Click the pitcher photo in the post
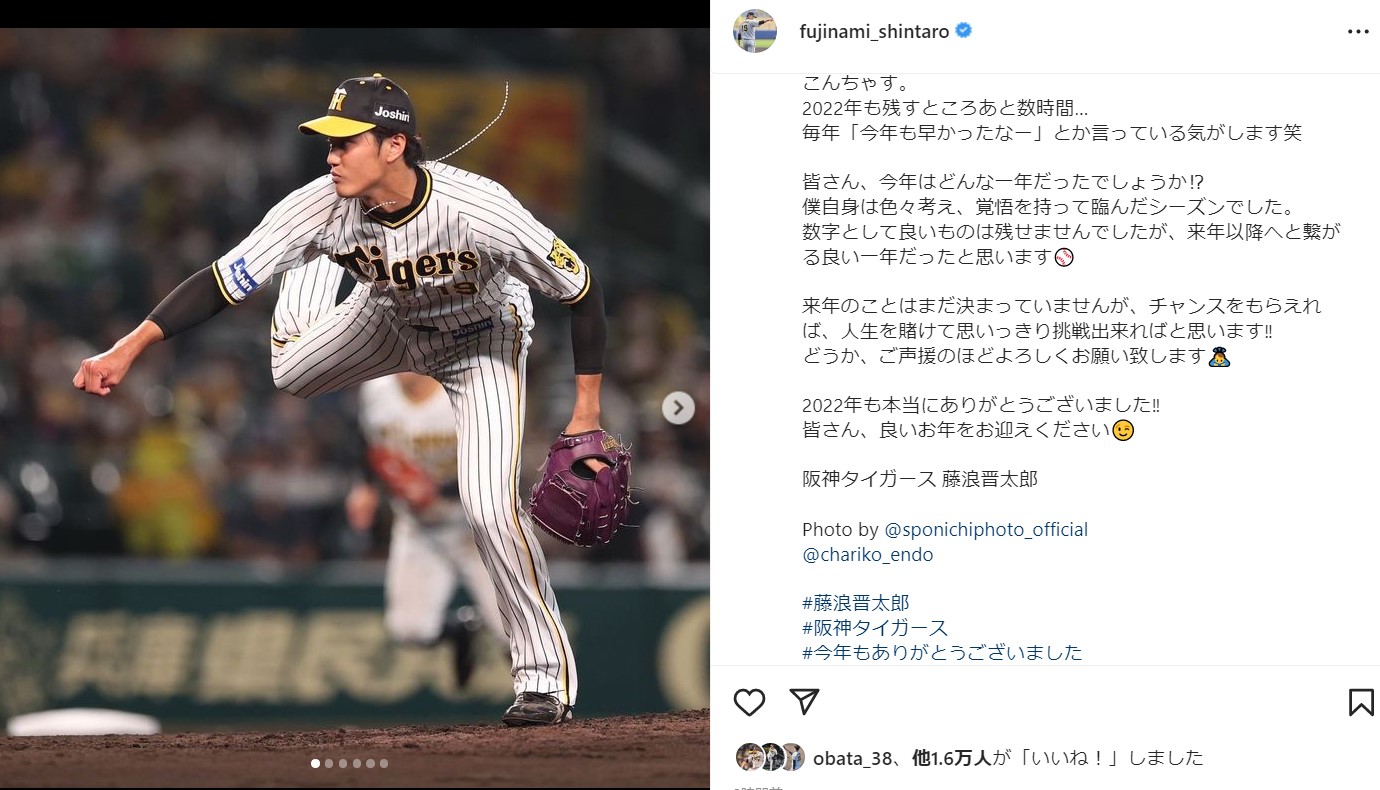Screen dimensions: 1380x790 click(x=355, y=400)
